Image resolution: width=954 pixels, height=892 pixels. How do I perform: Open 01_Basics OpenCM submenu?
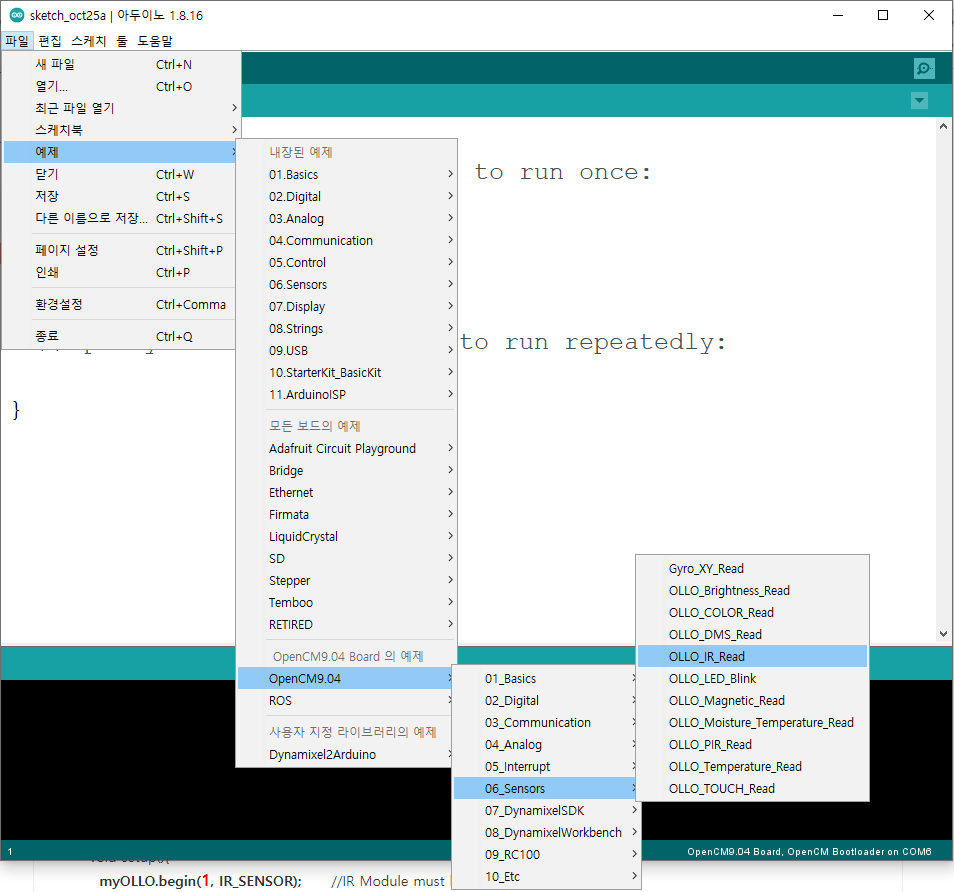tap(546, 678)
